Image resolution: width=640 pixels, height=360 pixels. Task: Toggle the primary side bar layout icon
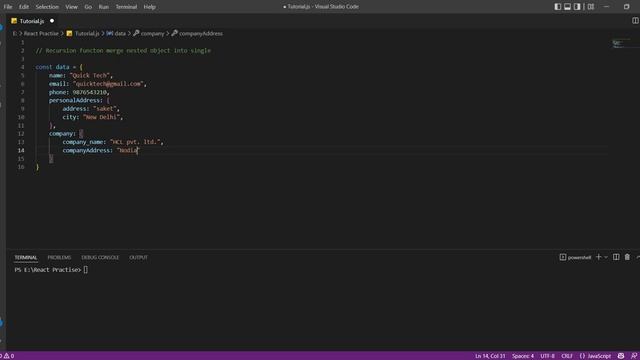point(558,7)
